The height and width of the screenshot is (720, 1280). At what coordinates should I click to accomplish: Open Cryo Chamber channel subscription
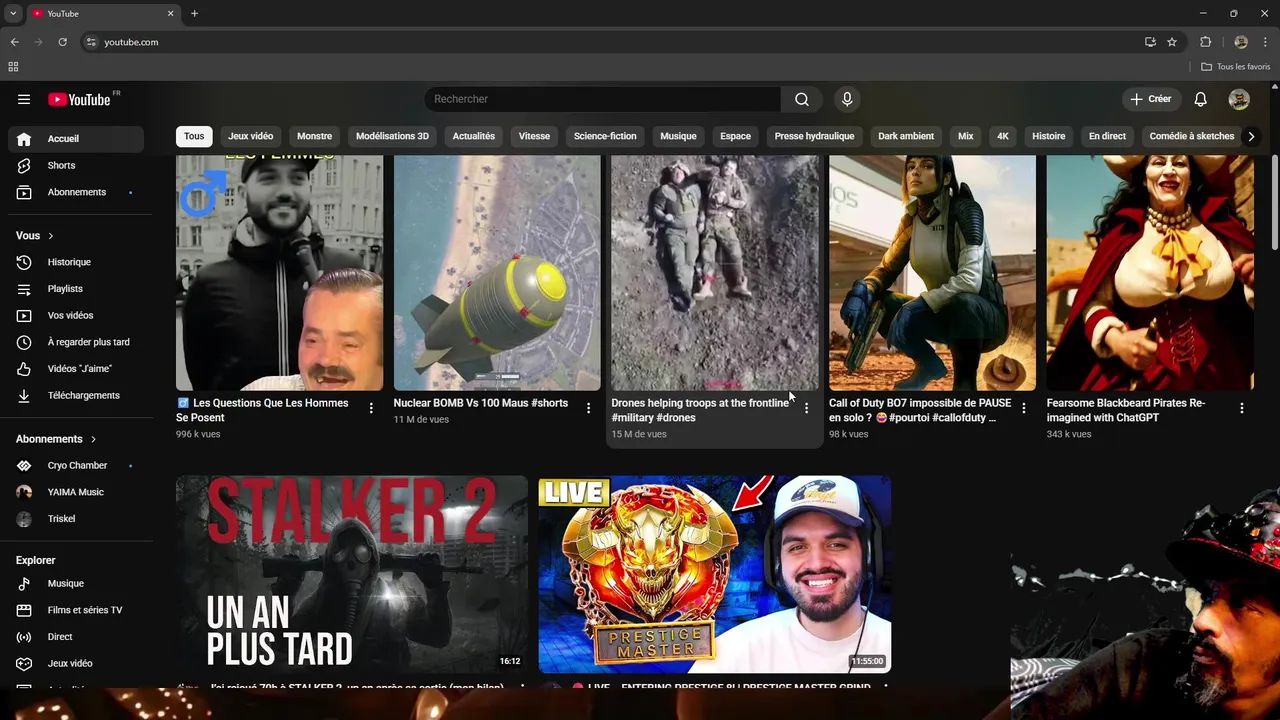[x=76, y=465]
